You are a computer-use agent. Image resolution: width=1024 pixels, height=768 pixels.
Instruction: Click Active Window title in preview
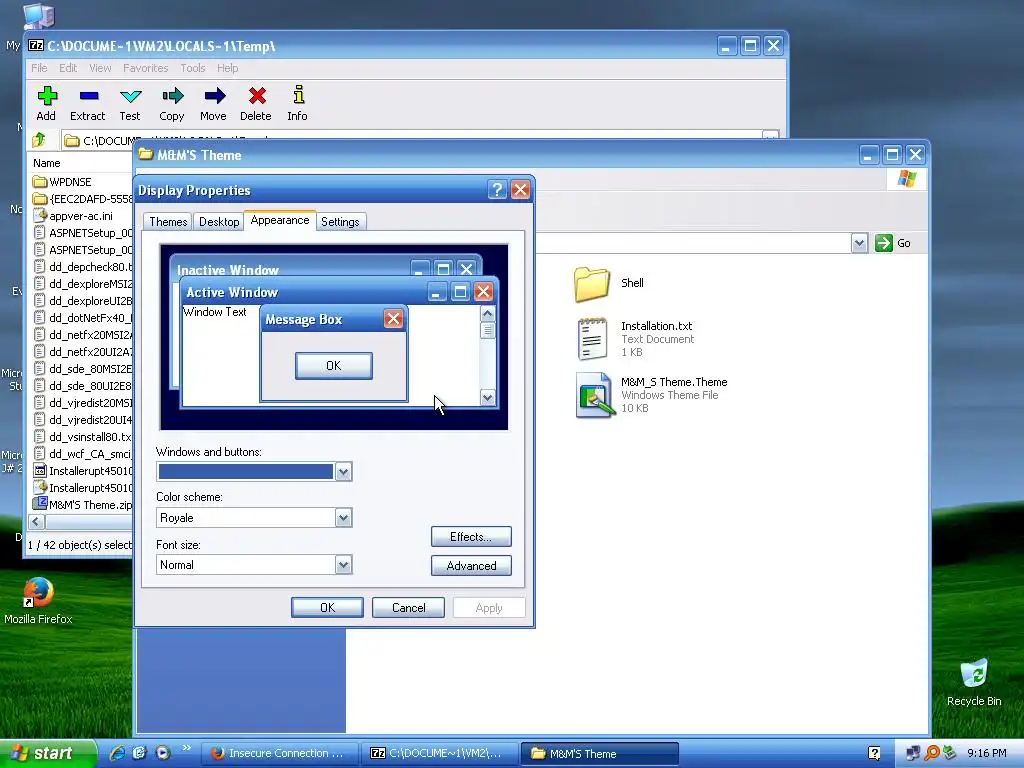pos(232,292)
